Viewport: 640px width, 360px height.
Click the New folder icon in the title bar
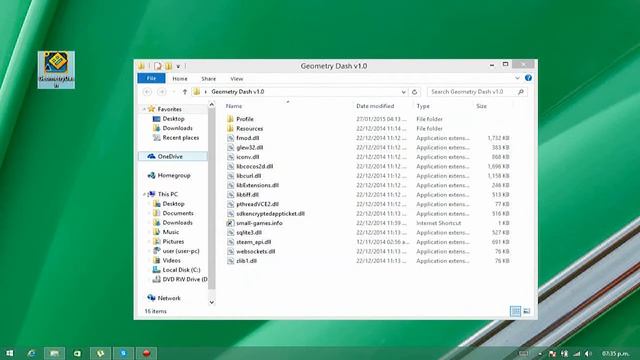tap(169, 66)
